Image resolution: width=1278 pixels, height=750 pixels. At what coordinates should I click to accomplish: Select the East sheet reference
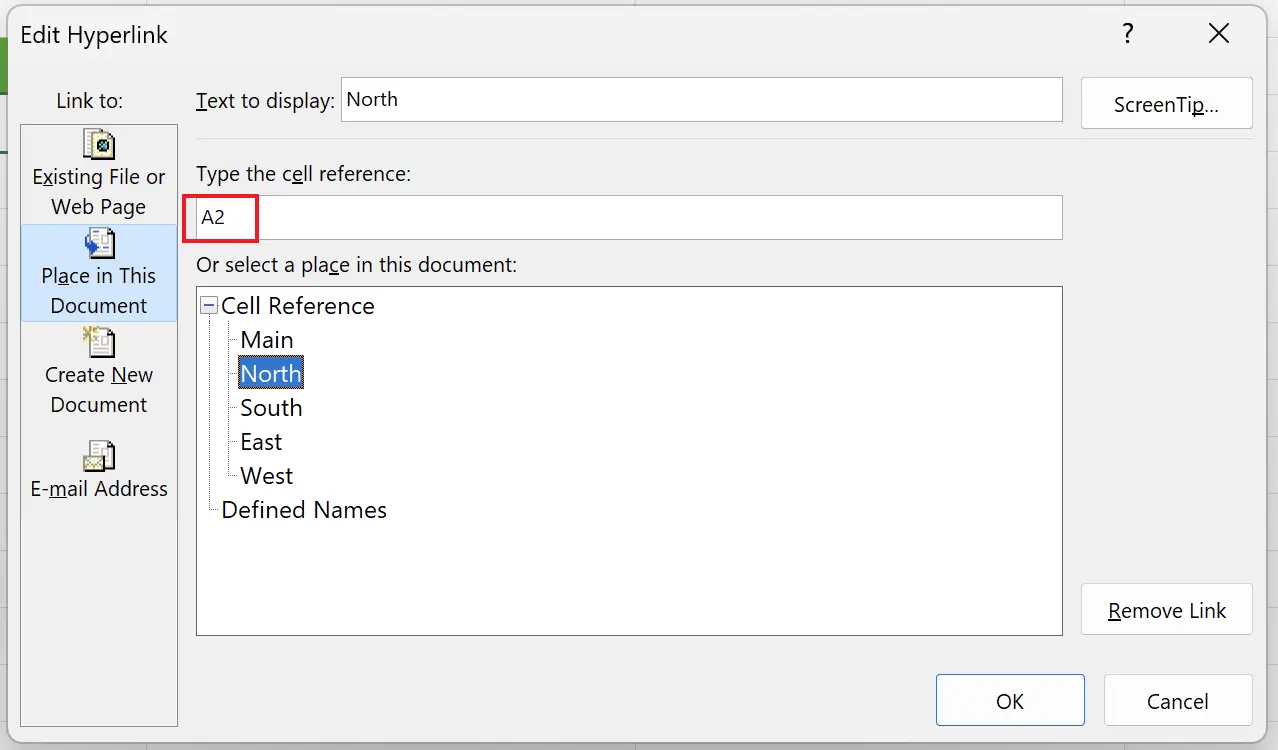pyautogui.click(x=260, y=441)
